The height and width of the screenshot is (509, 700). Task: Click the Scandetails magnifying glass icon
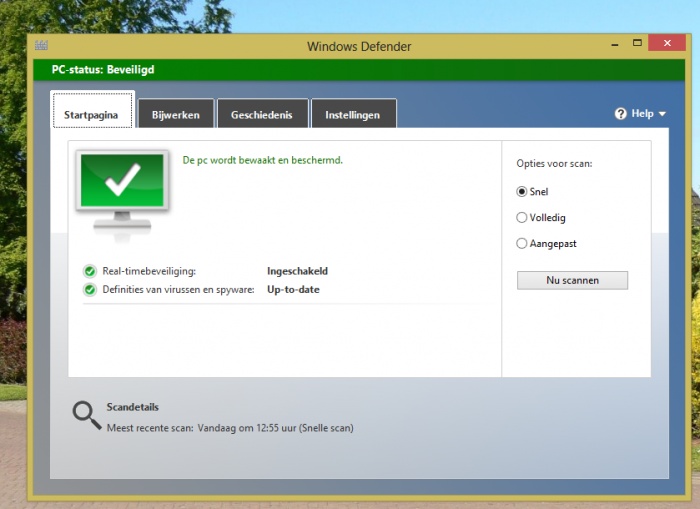coord(86,415)
